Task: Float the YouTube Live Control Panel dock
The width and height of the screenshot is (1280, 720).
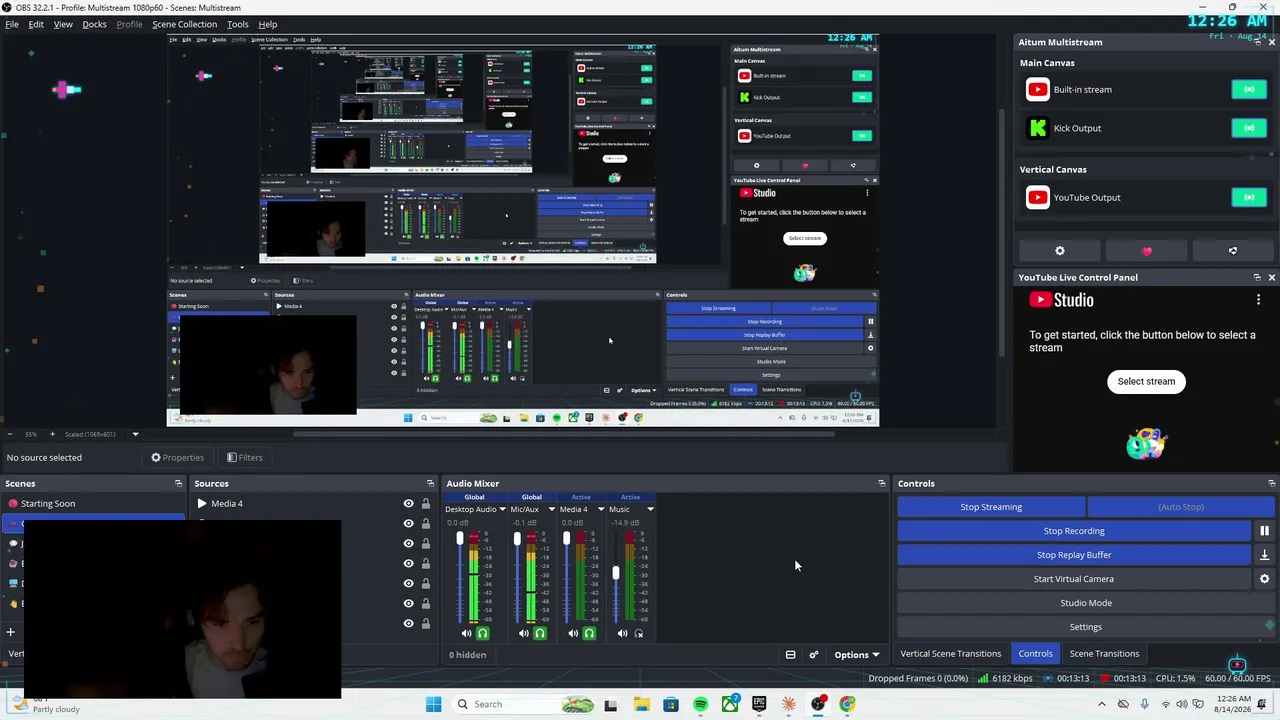Action: pyautogui.click(x=1257, y=277)
